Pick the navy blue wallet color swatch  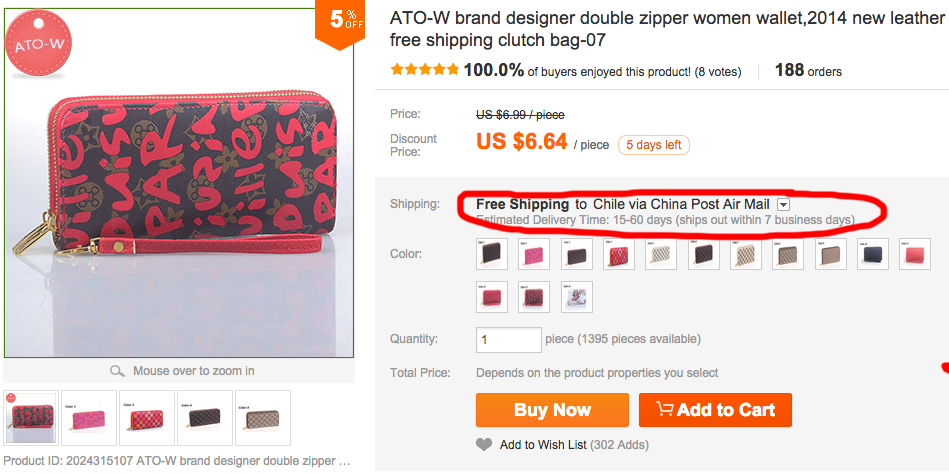point(873,255)
